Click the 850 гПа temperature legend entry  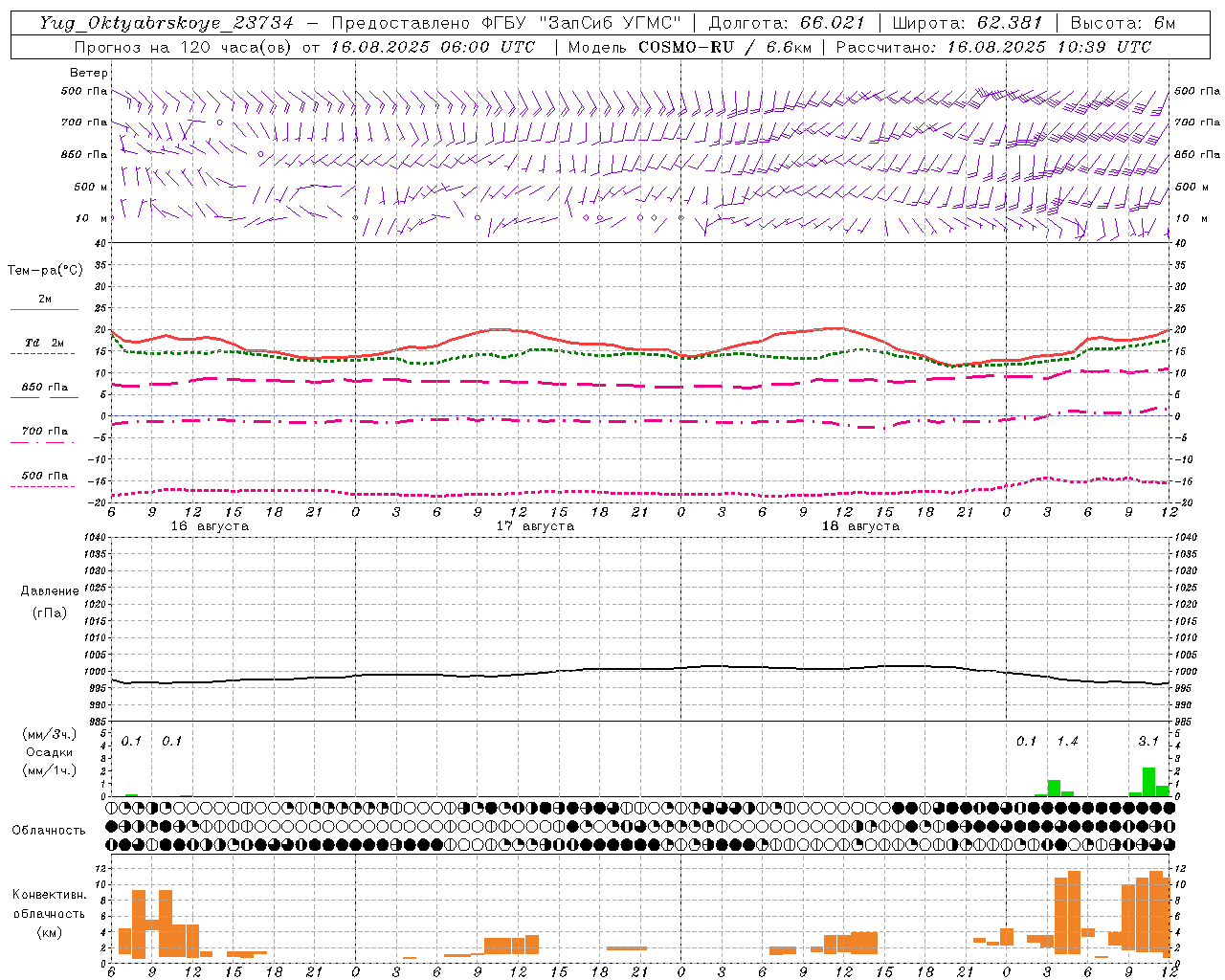45,388
